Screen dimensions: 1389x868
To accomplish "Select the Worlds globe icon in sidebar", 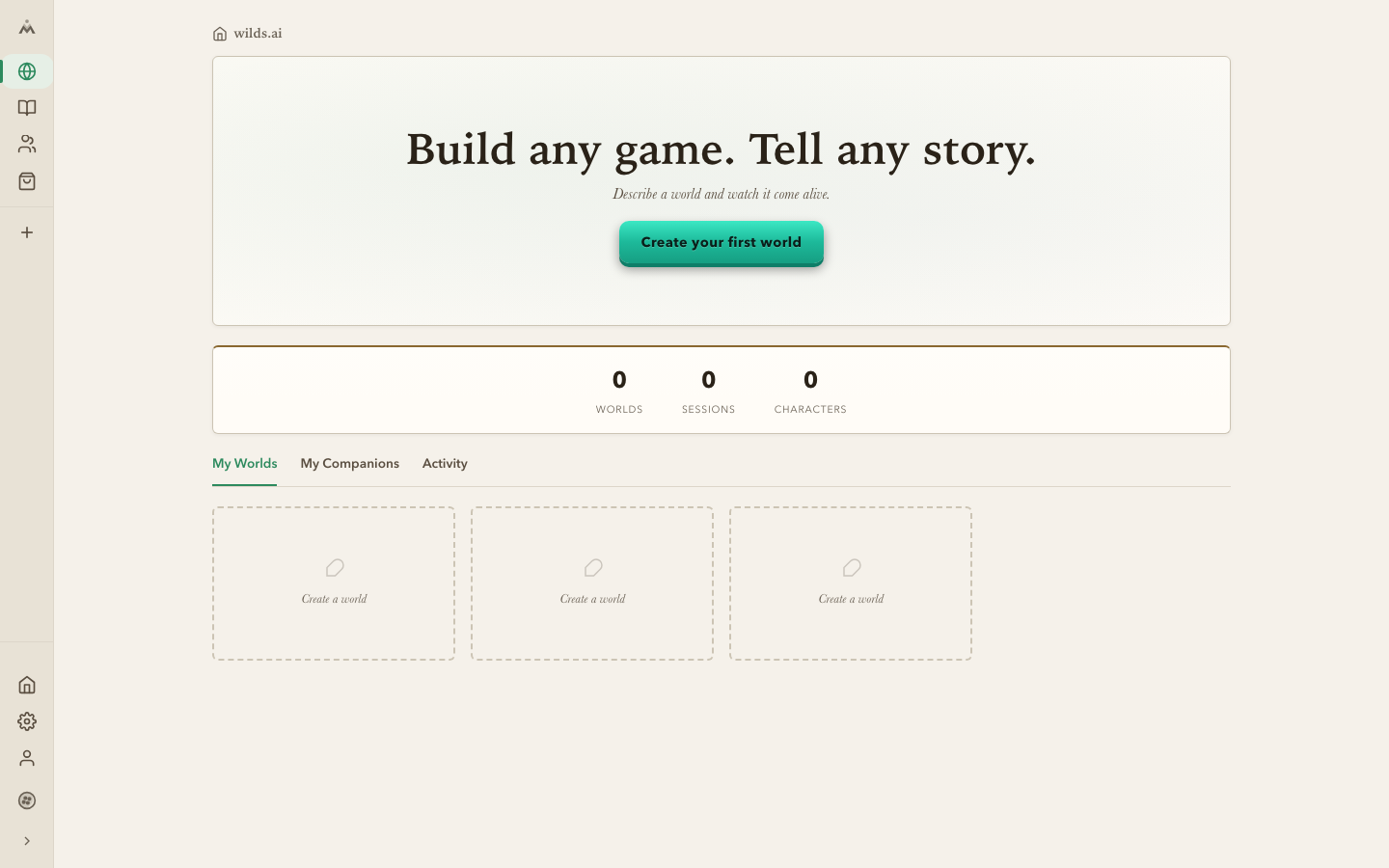I will click(x=27, y=70).
